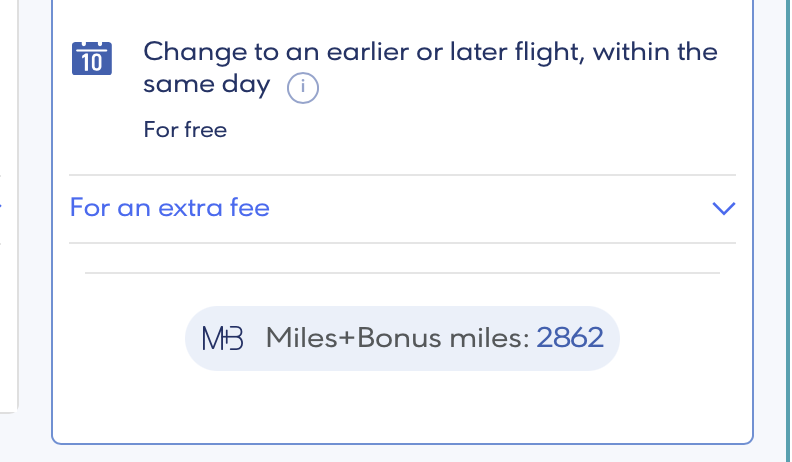Click the "For free" label

click(x=185, y=130)
